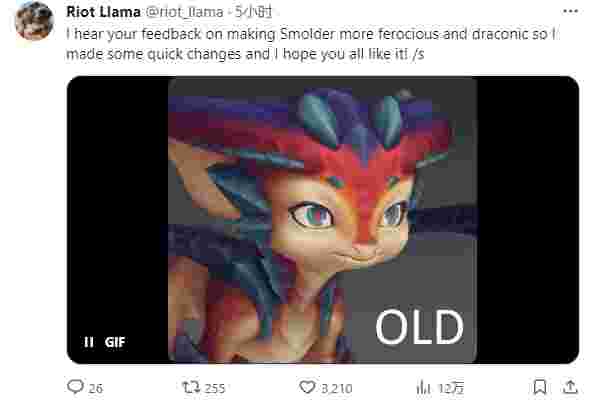
Task: Open the reply speech bubble icon
Action: (75, 386)
